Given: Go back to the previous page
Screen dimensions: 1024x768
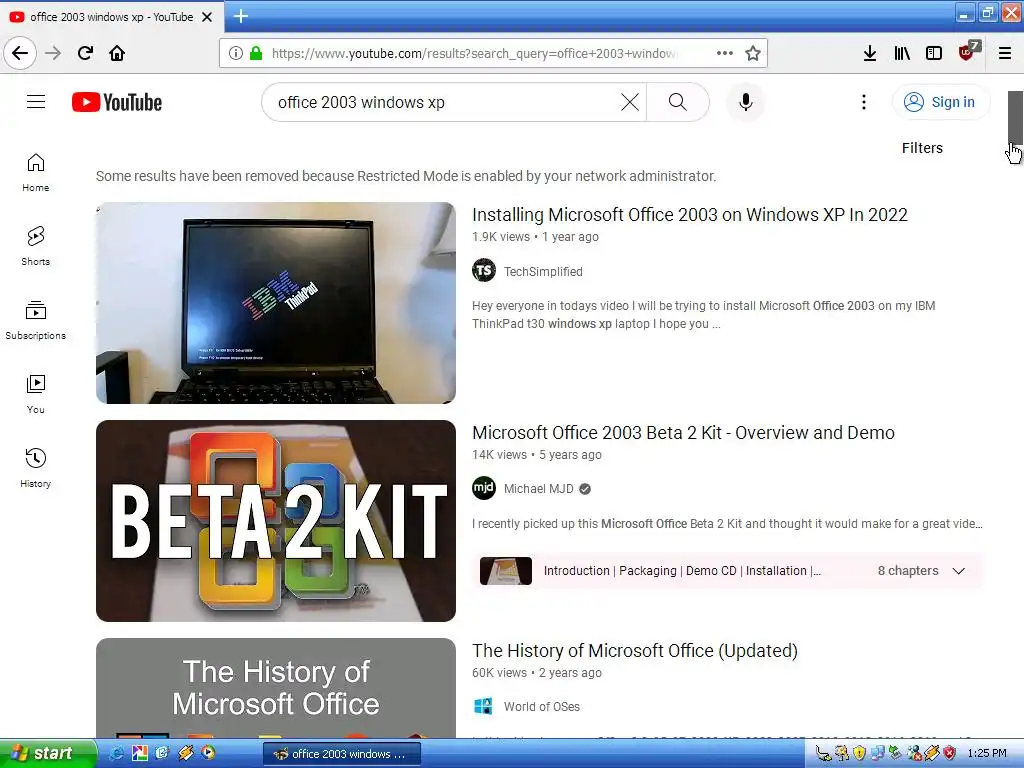Looking at the screenshot, I should click(x=20, y=53).
